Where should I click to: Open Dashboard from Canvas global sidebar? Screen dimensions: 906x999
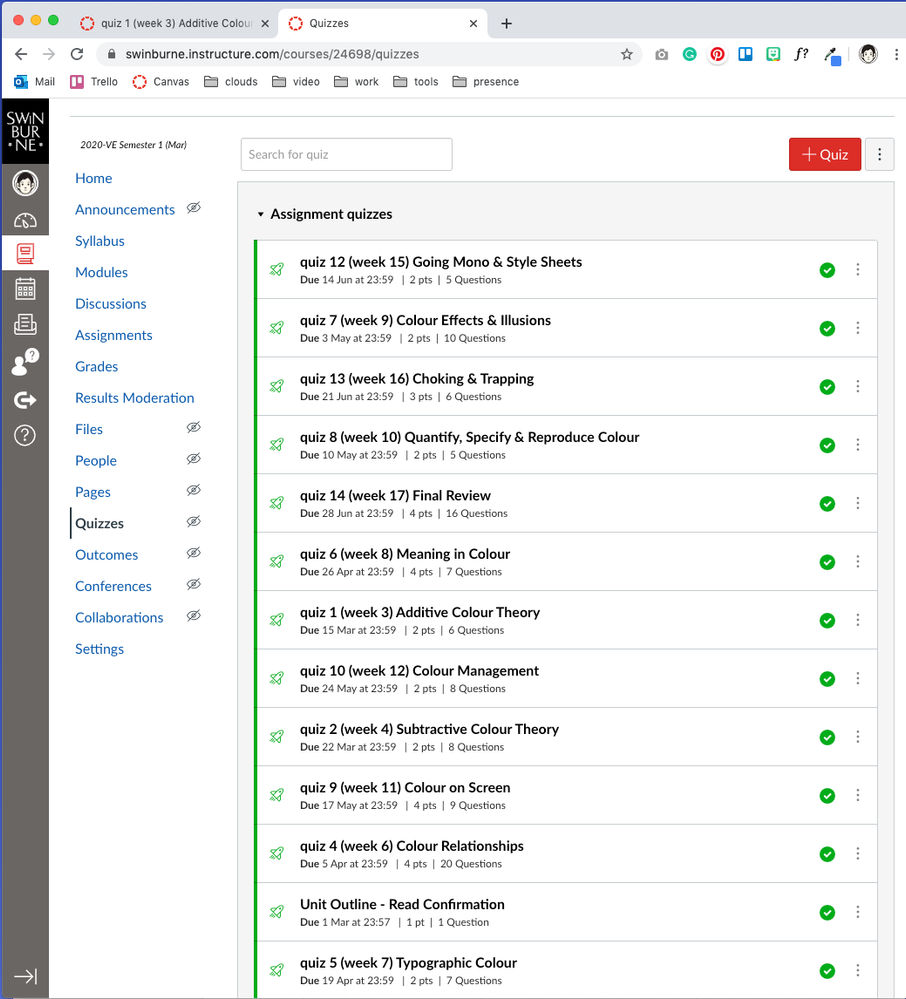click(25, 221)
